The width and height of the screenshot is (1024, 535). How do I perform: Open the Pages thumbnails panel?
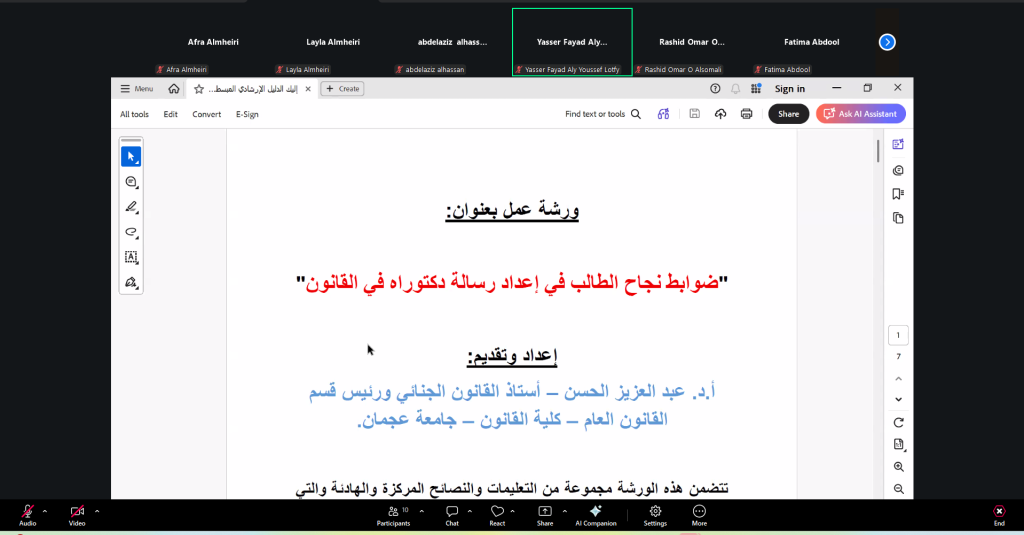pos(898,218)
